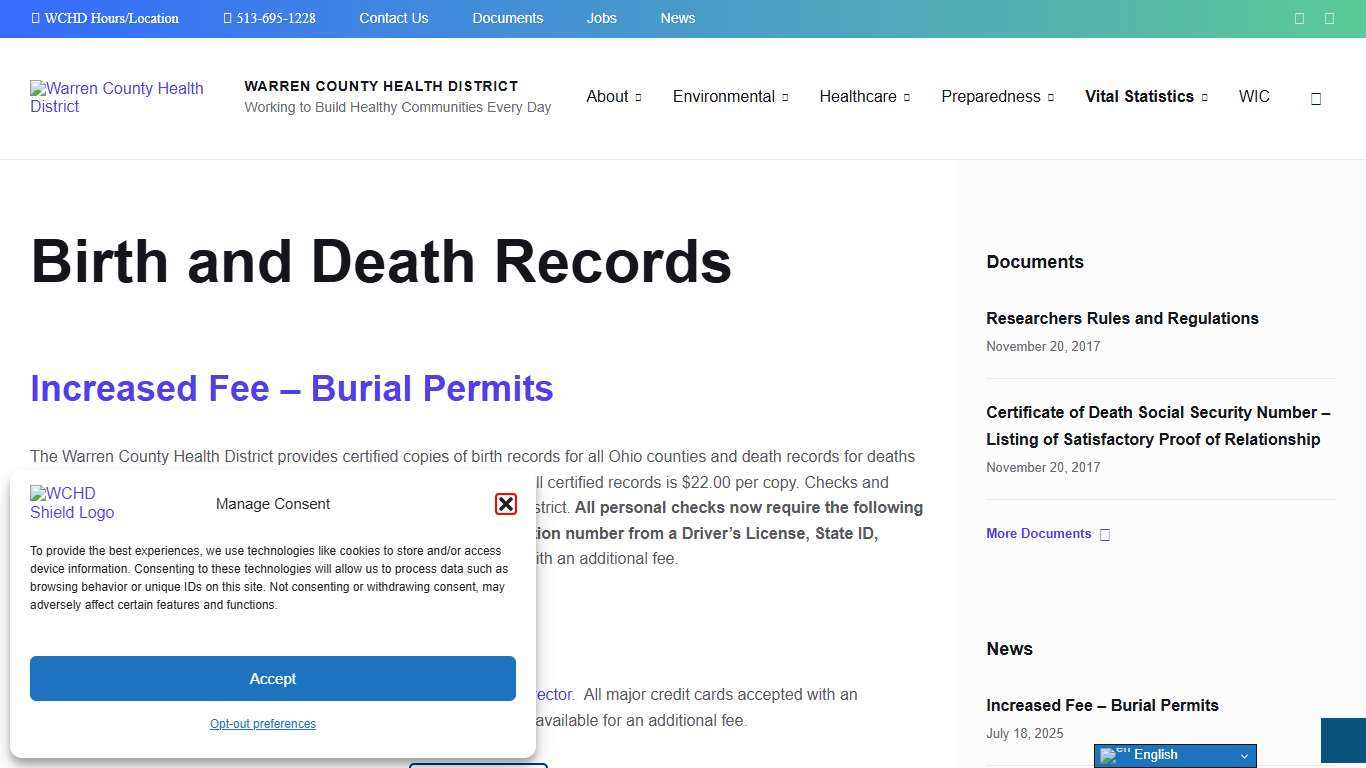Open Opt-out preferences
Image resolution: width=1366 pixels, height=768 pixels.
pyautogui.click(x=262, y=723)
